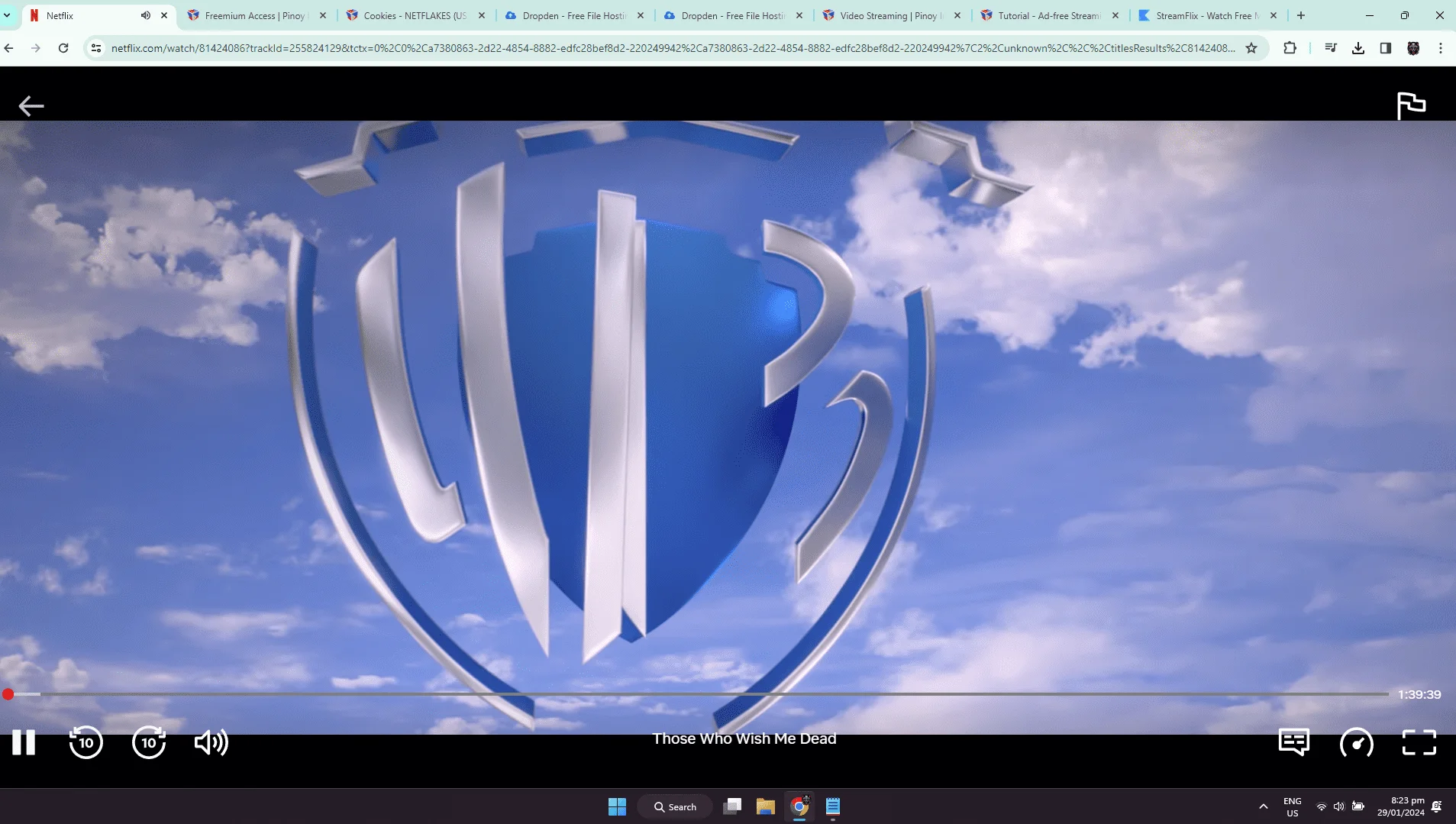The height and width of the screenshot is (824, 1456).
Task: Click the remaining time 1:39:39
Action: tap(1419, 694)
